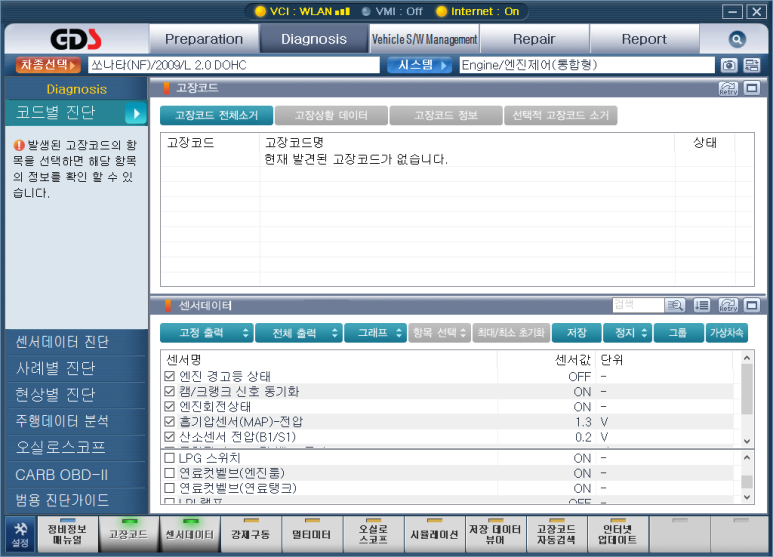Open 시뮬레이션 bottom toolbar item
The width and height of the screenshot is (773, 557).
[x=434, y=534]
